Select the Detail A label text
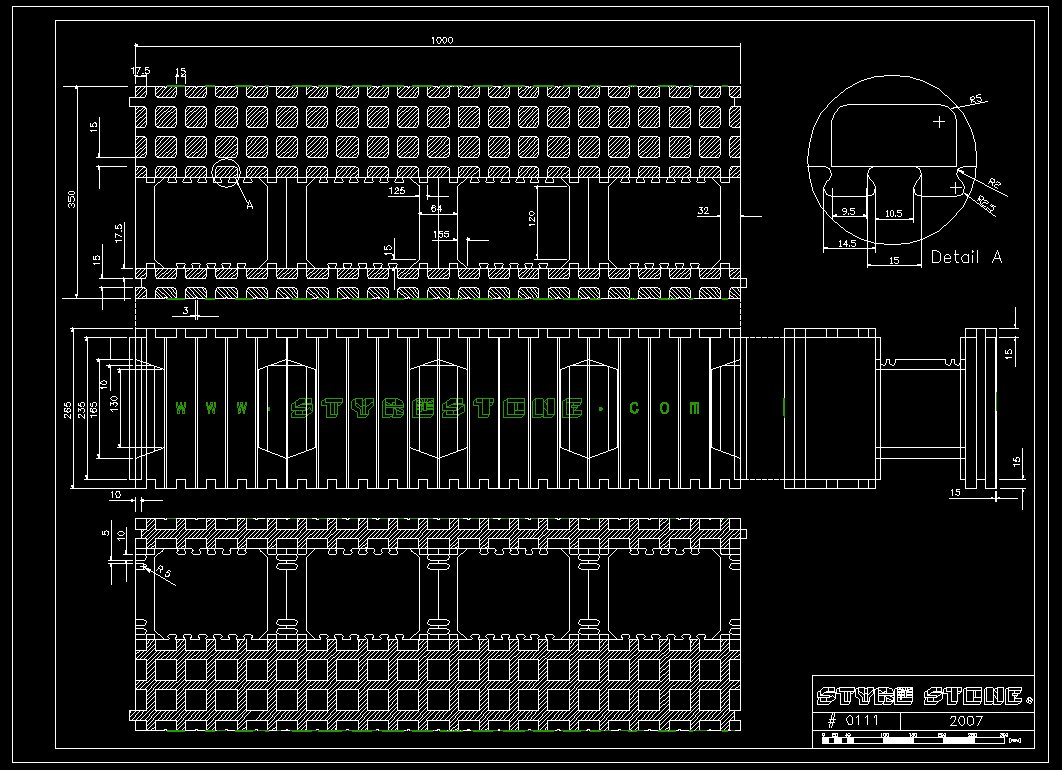Image resolution: width=1062 pixels, height=770 pixels. click(965, 257)
